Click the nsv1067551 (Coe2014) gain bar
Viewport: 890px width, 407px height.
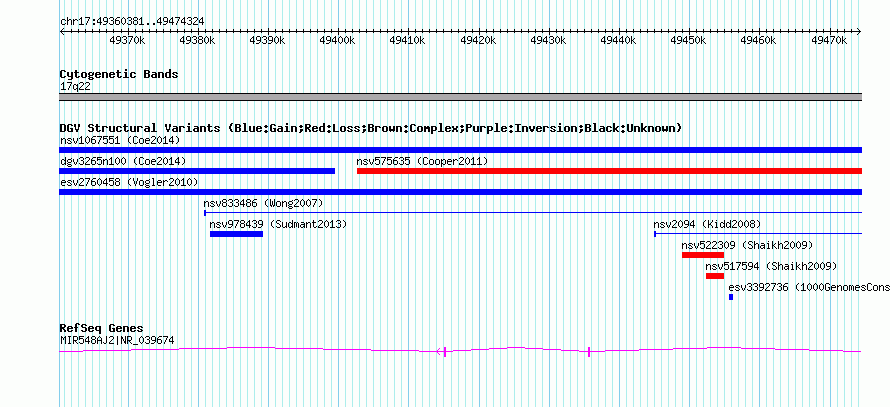pos(460,150)
